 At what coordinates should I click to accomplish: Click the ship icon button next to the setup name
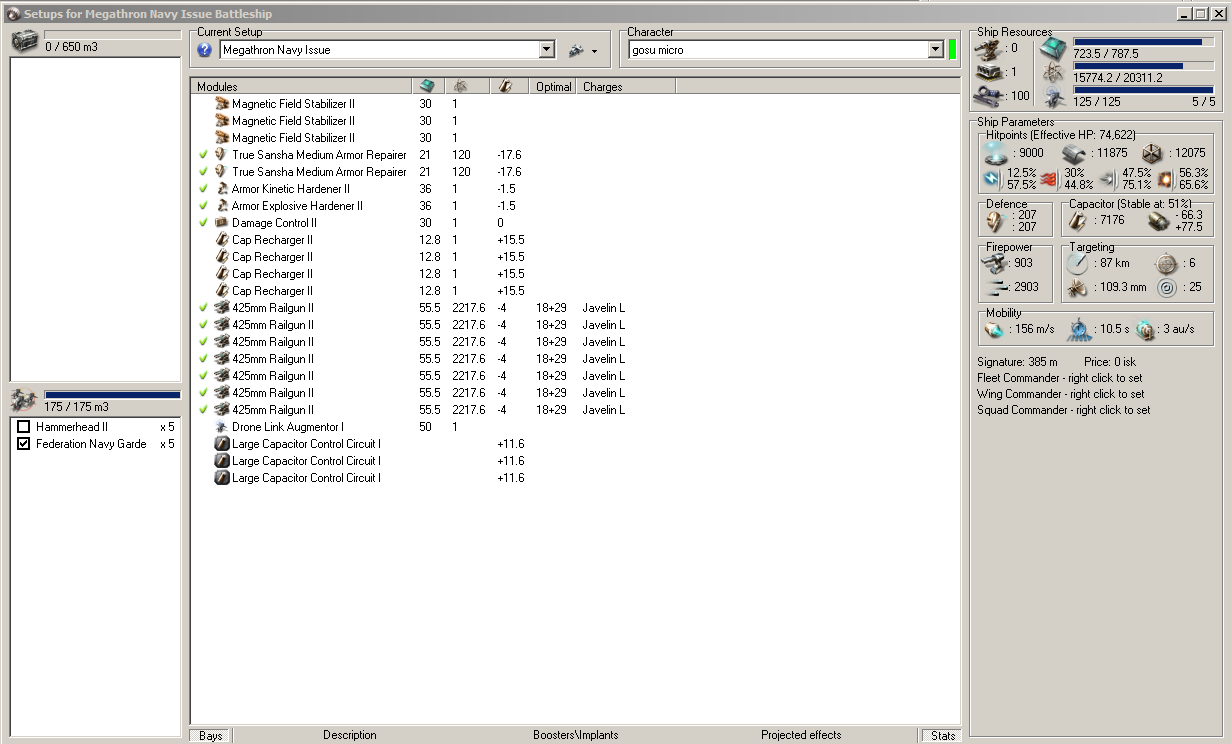pyautogui.click(x=576, y=50)
